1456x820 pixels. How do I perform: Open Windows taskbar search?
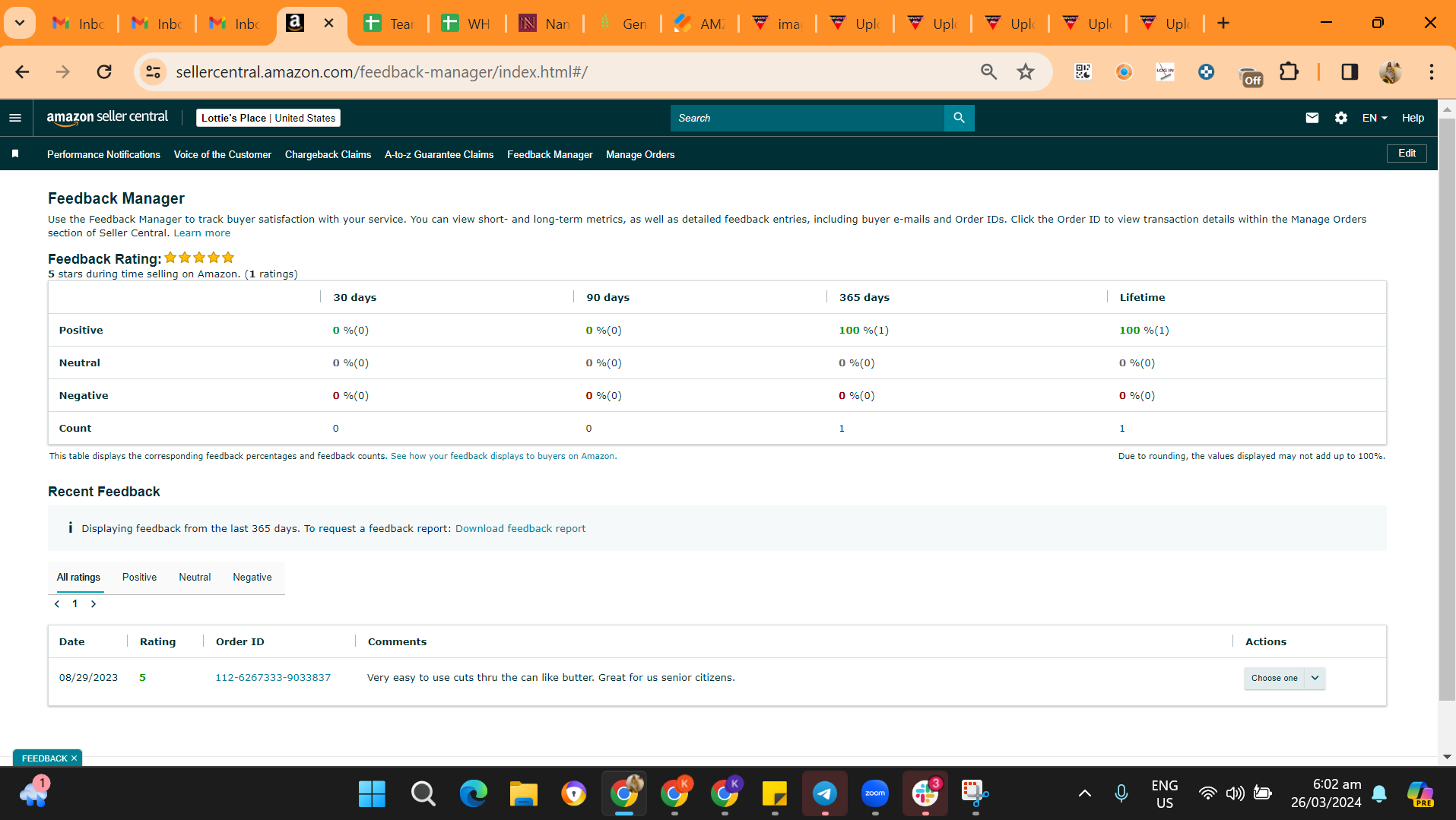pyautogui.click(x=423, y=794)
